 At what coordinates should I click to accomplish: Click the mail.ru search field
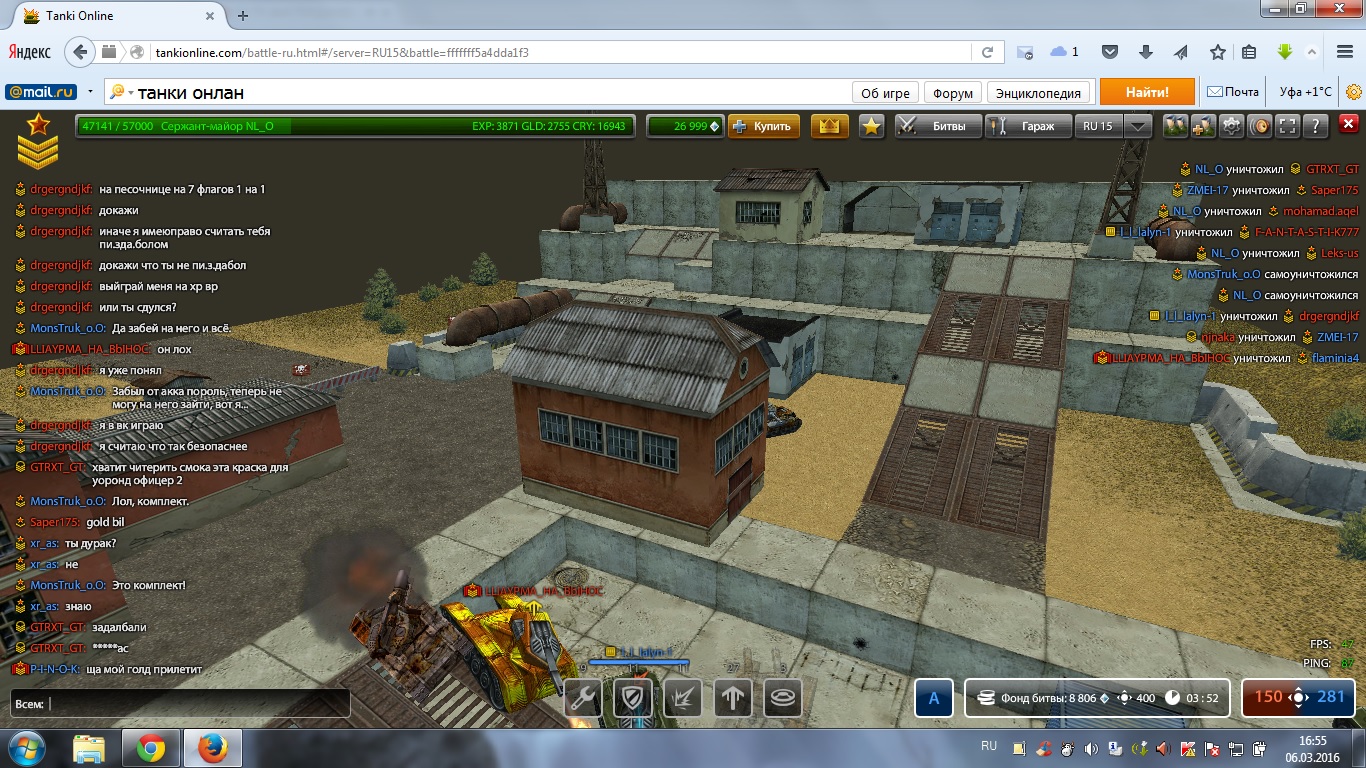click(490, 93)
